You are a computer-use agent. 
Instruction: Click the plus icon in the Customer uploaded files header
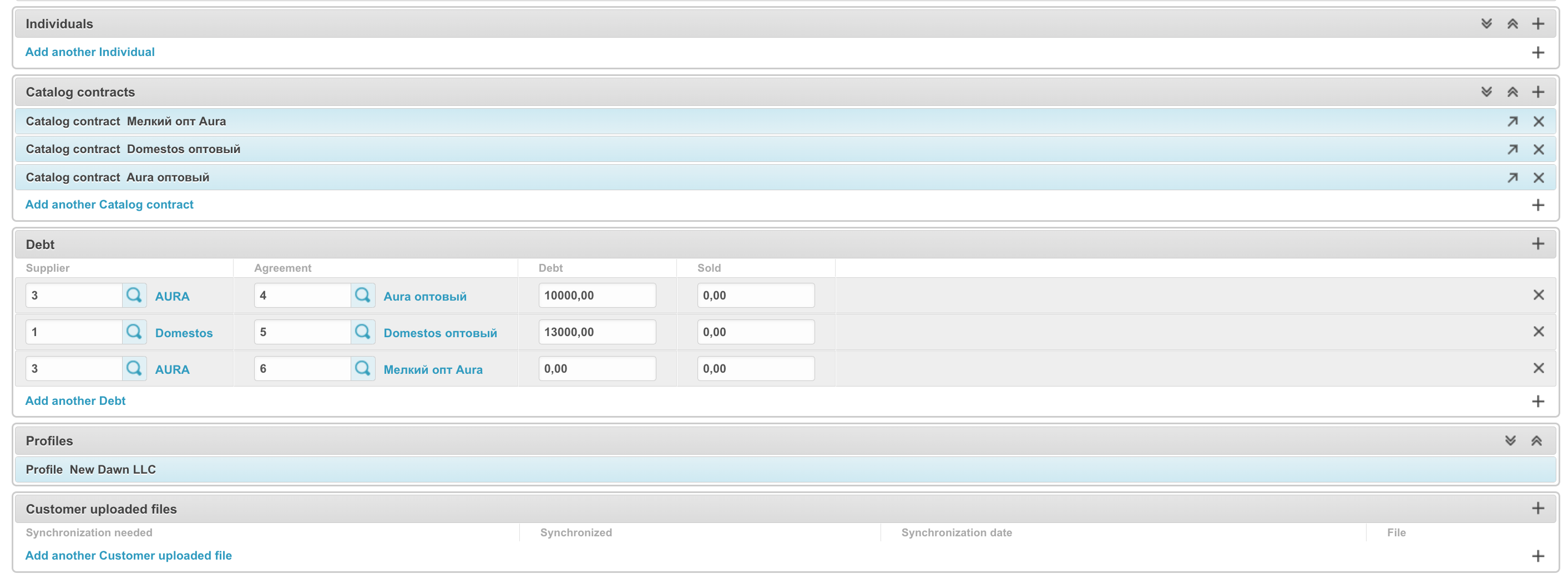tap(1538, 509)
